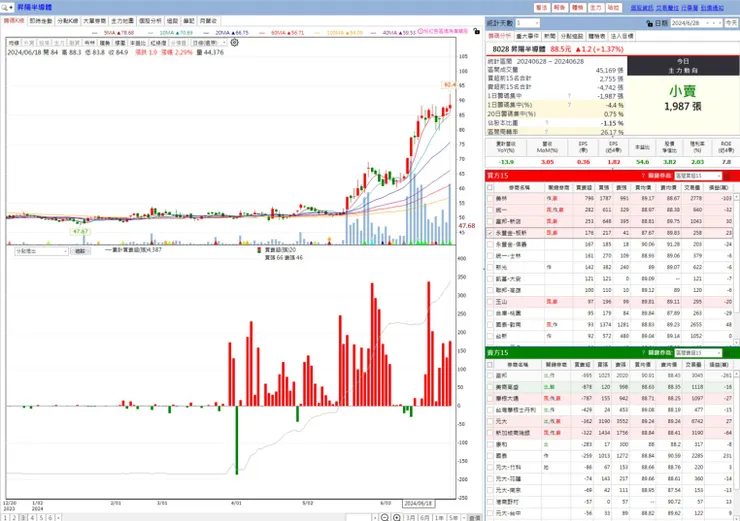Image resolution: width=740 pixels, height=521 pixels.
Task: Toggle select-all checkbox in 買方15 header row
Action: point(490,187)
